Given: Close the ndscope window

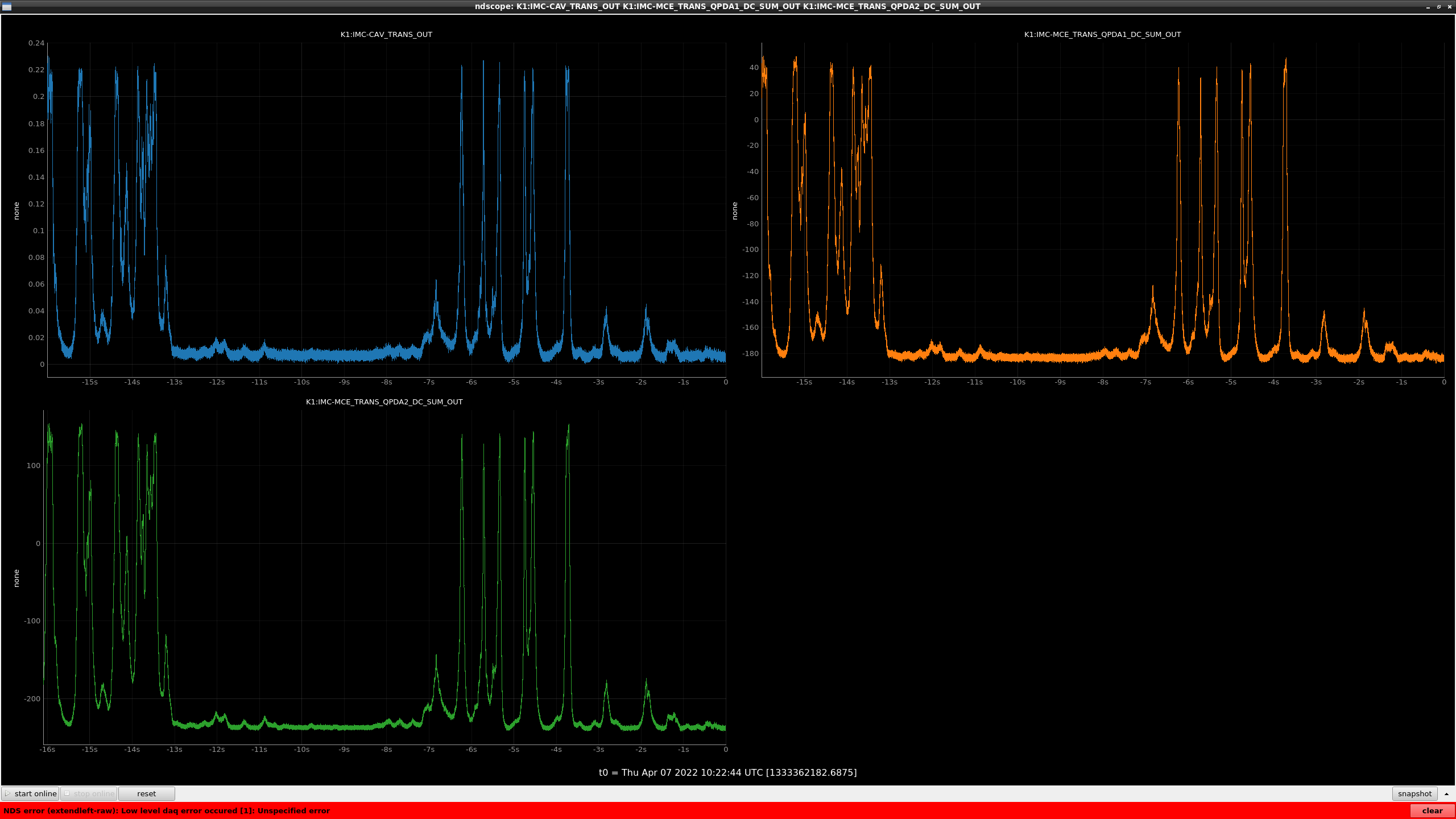Looking at the screenshot, I should pos(1449,6).
